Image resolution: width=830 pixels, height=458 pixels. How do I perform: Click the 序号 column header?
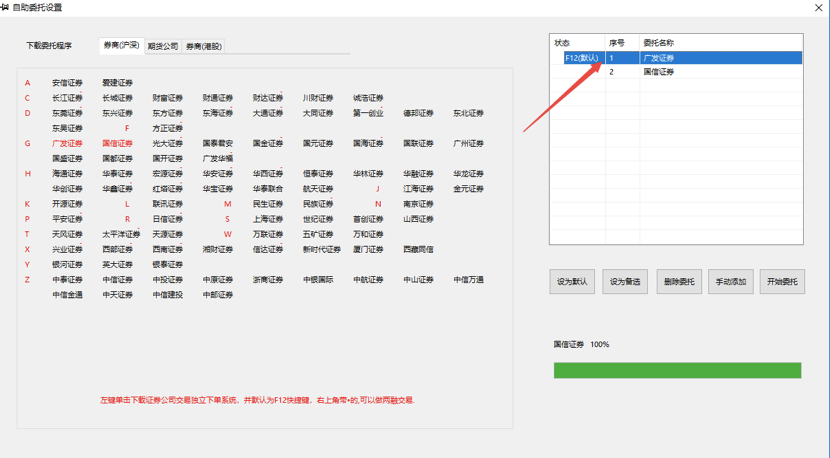(x=616, y=43)
